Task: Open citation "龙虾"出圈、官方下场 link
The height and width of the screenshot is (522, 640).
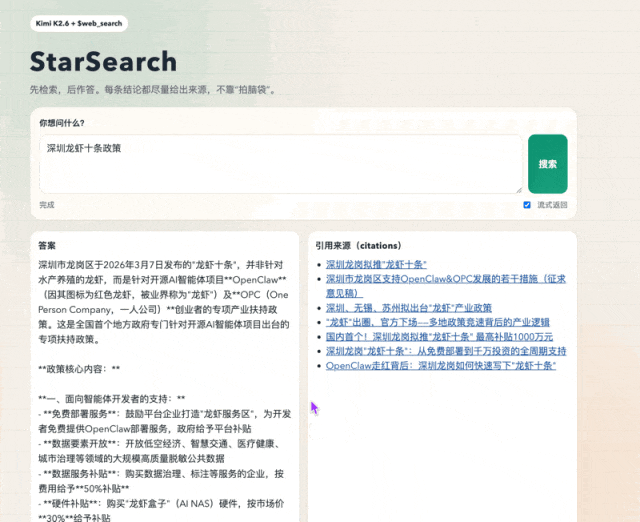Action: (x=438, y=322)
